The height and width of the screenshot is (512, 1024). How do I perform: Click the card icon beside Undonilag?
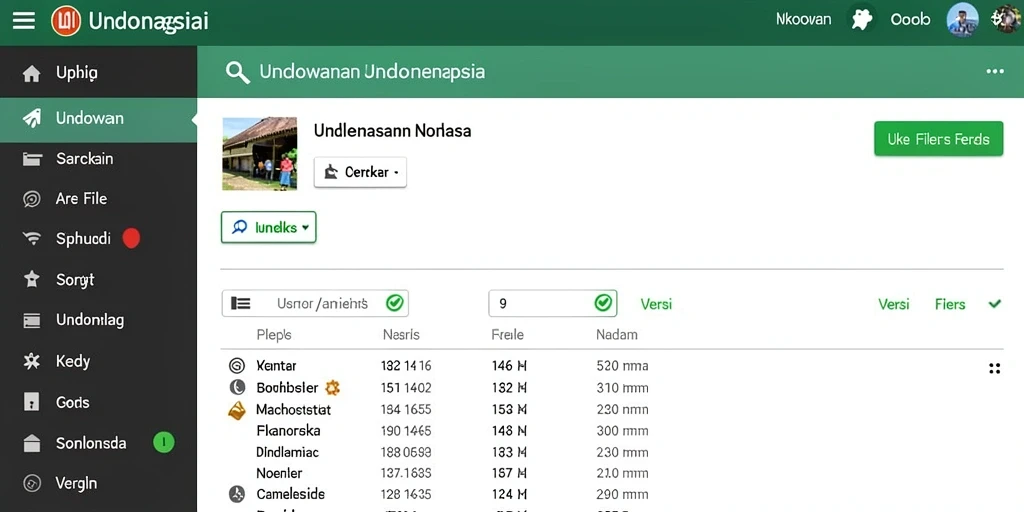click(x=31, y=321)
